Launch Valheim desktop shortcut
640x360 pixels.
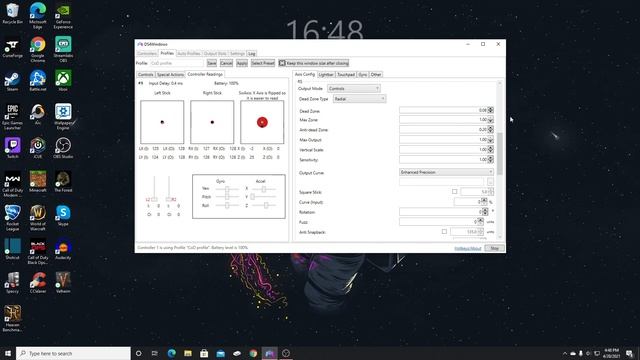click(x=63, y=283)
